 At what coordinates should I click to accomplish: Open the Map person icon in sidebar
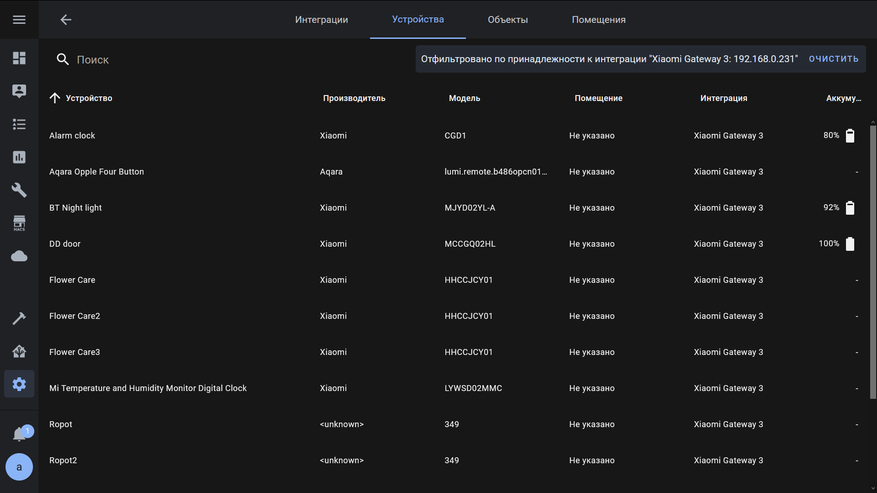(19, 91)
